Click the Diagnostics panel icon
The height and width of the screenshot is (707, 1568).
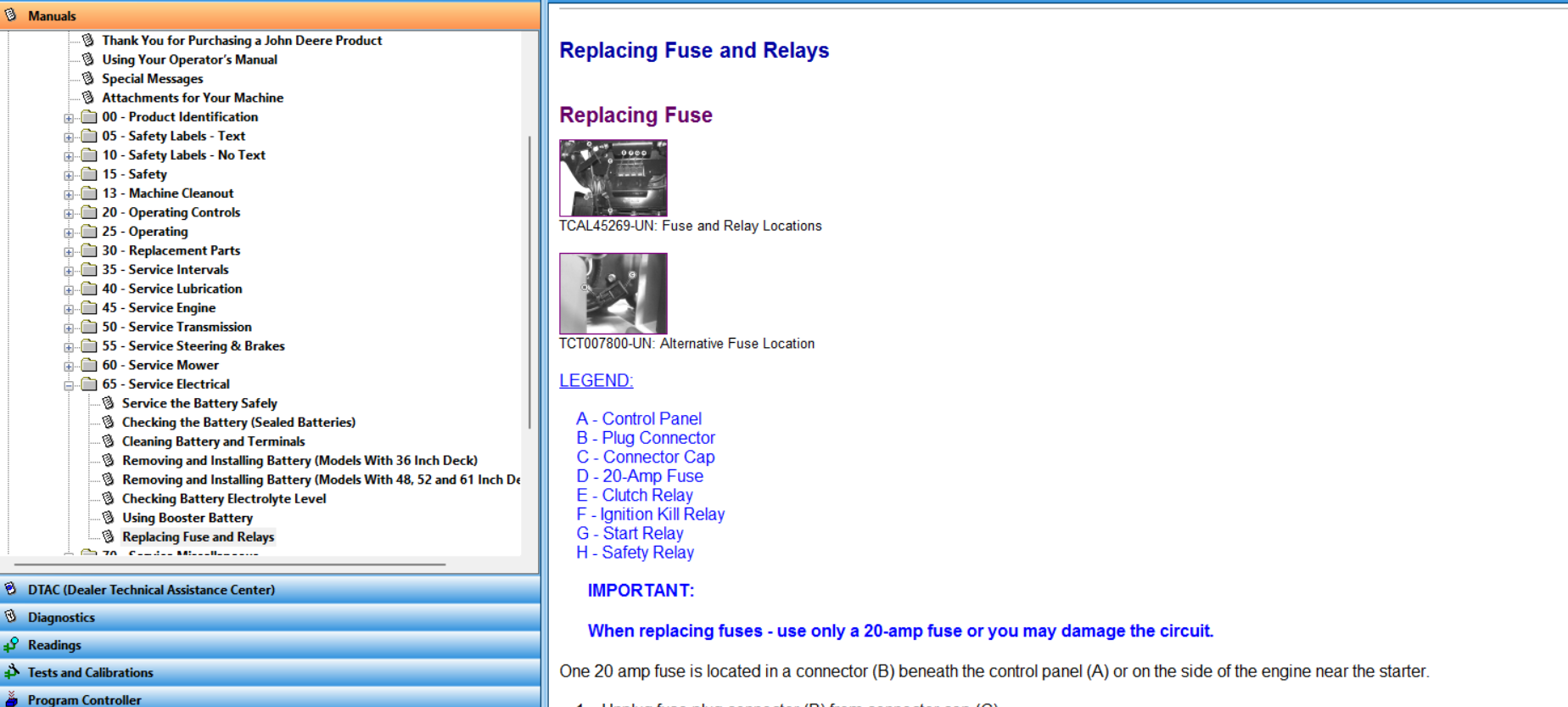12,617
